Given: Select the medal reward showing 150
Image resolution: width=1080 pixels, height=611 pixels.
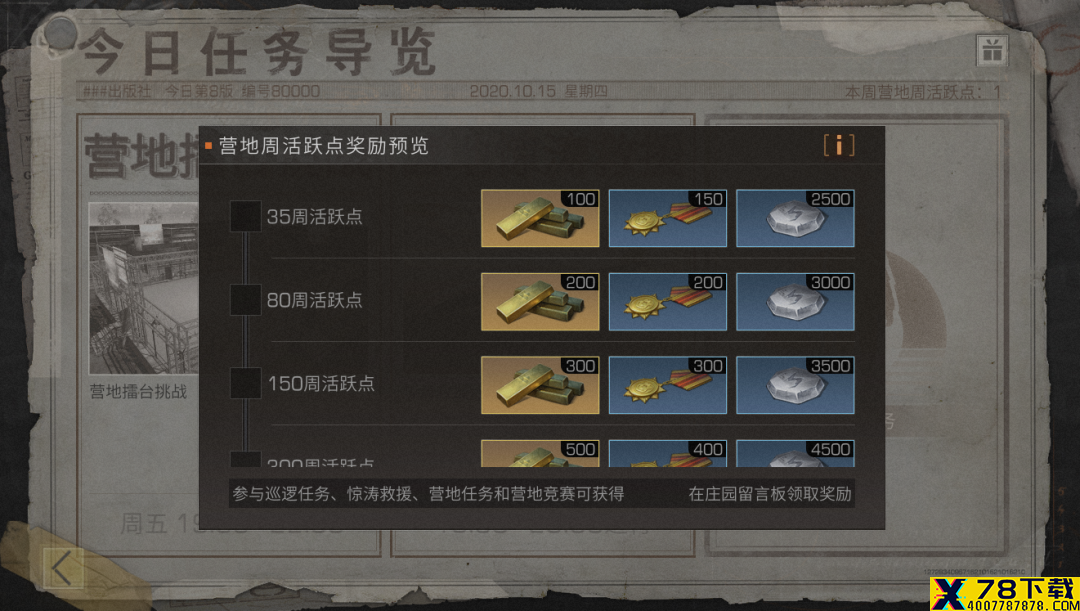Looking at the screenshot, I should tap(667, 218).
